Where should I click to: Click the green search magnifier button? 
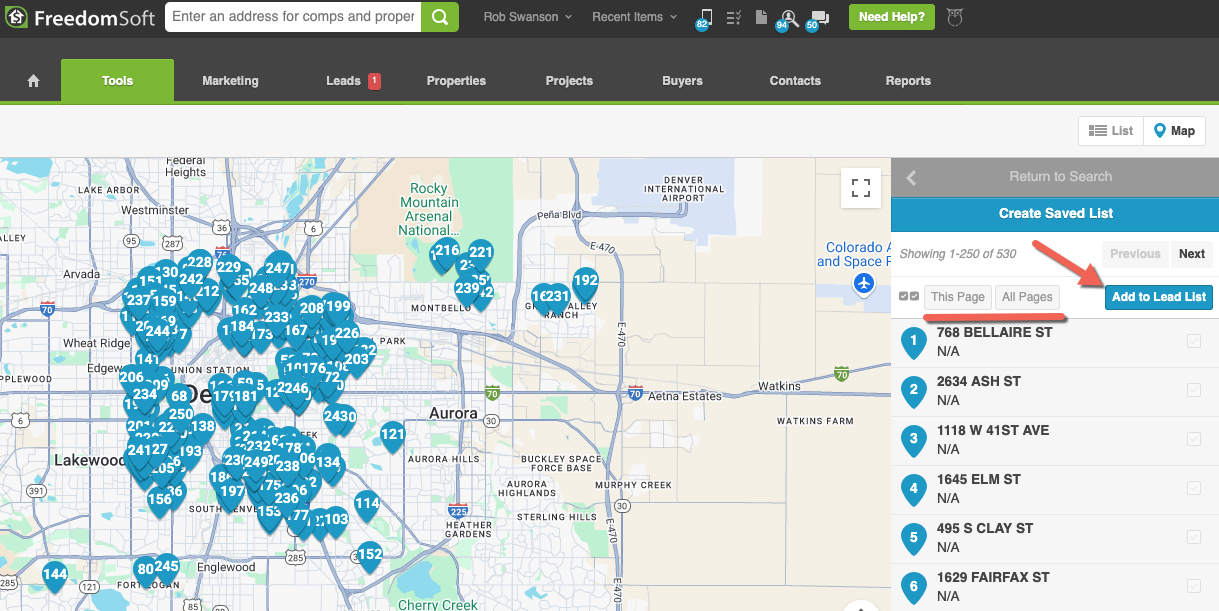pos(440,17)
